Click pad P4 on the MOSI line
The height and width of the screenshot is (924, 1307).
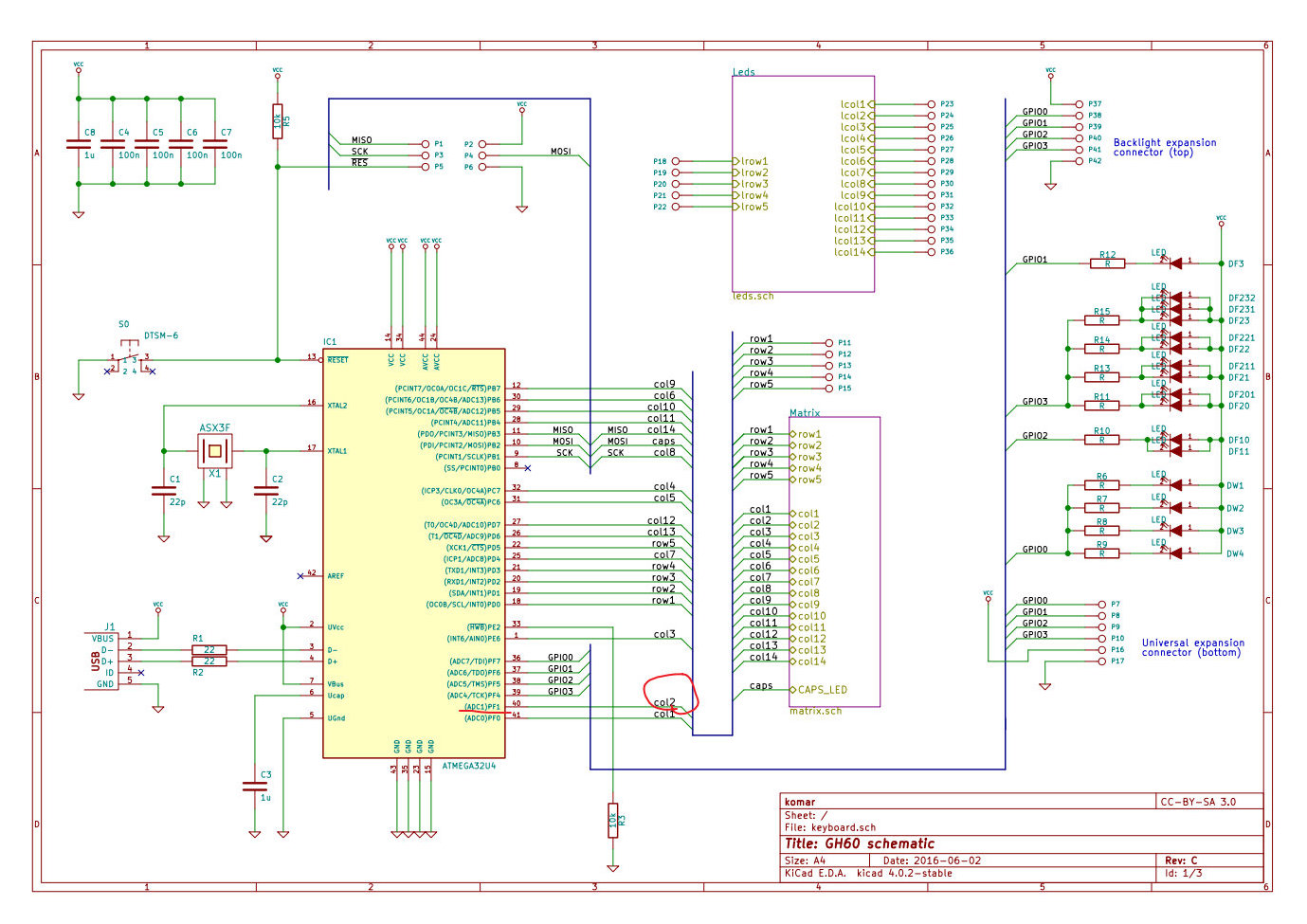pos(481,155)
